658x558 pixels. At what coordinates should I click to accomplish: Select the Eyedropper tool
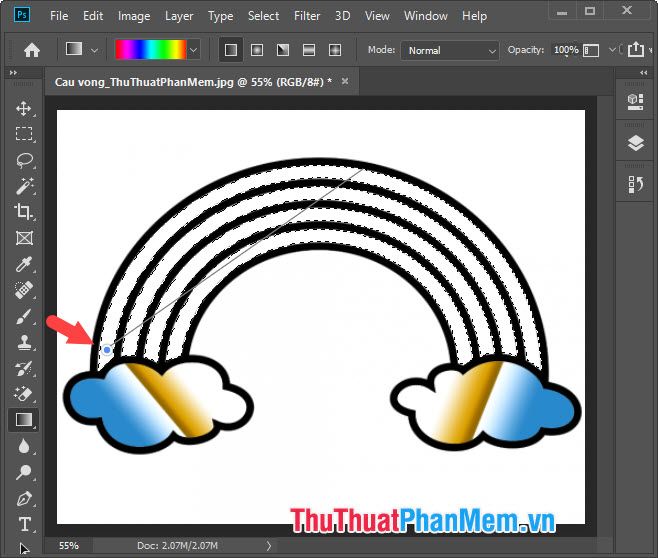pyautogui.click(x=24, y=264)
